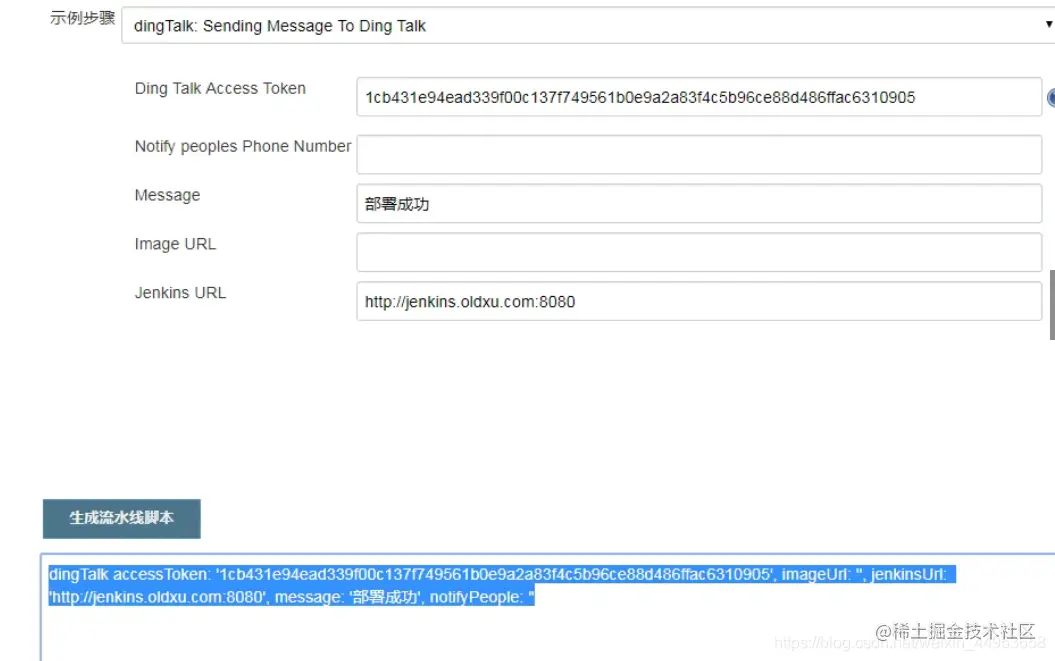Open help icon beside Access Token field
The width and height of the screenshot is (1055, 661).
tap(1051, 98)
